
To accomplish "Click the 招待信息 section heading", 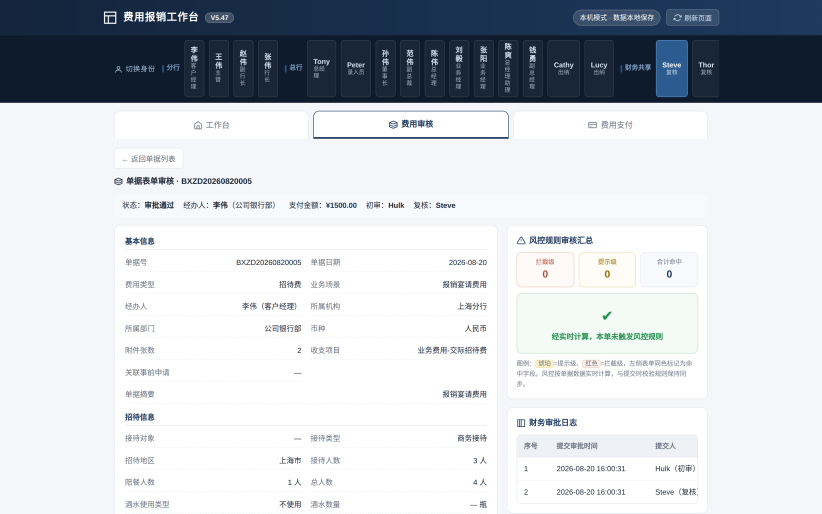I will (139, 417).
